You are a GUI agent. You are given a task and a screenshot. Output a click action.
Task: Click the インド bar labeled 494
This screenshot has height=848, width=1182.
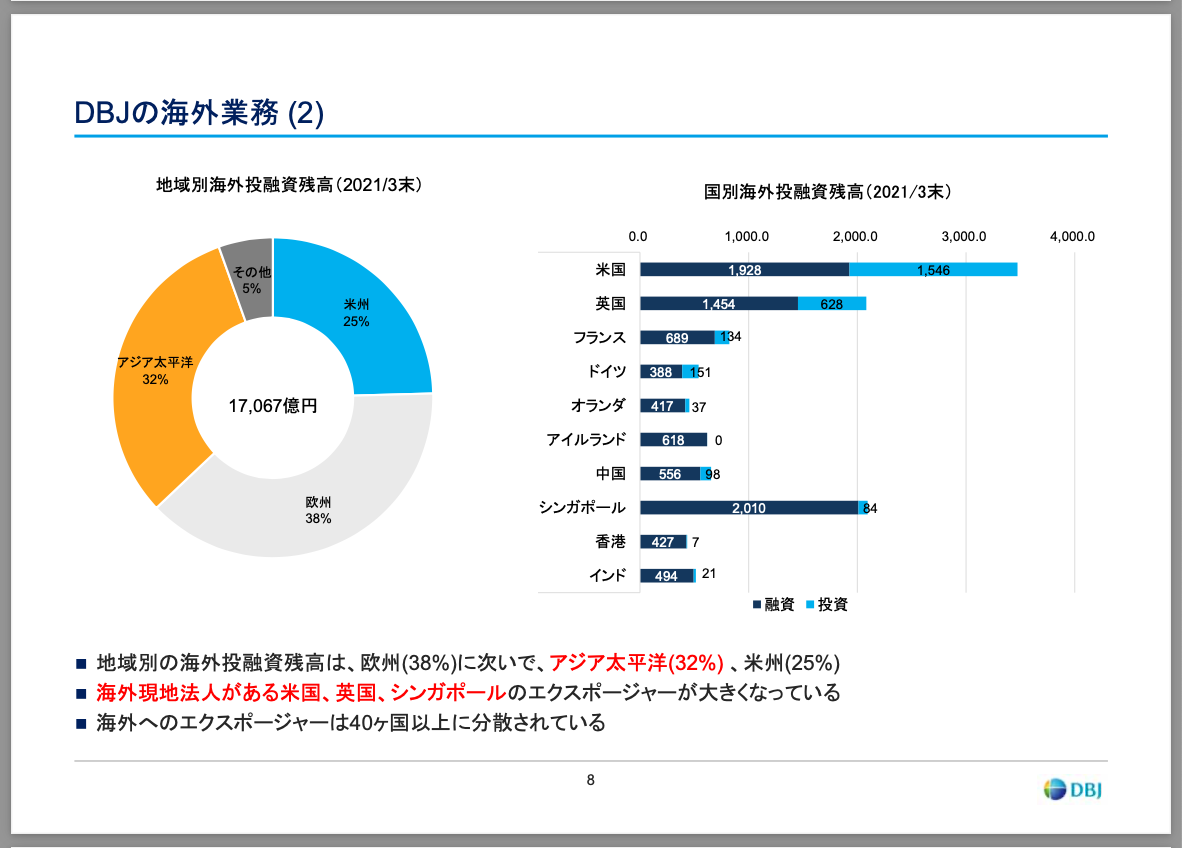pyautogui.click(x=667, y=575)
